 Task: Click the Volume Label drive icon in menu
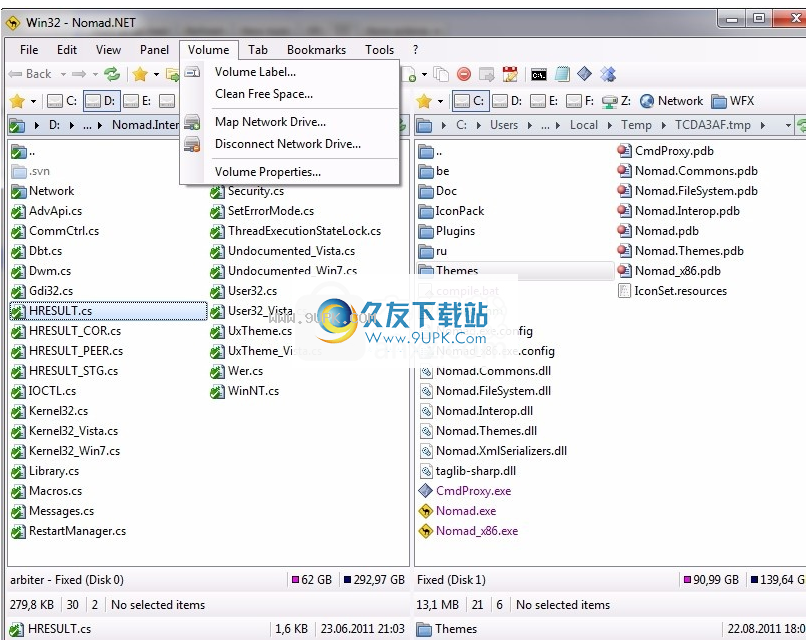coord(192,72)
